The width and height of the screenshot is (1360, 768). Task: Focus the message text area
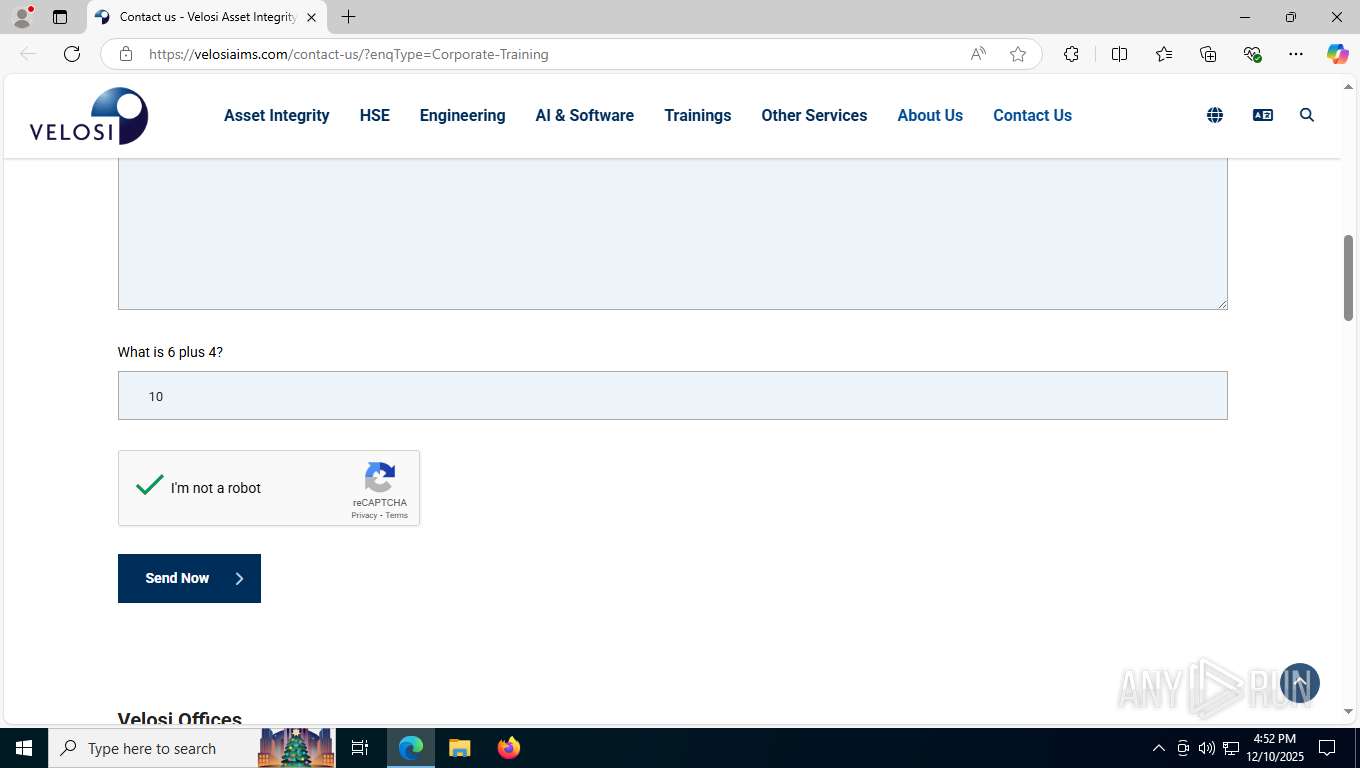click(672, 233)
